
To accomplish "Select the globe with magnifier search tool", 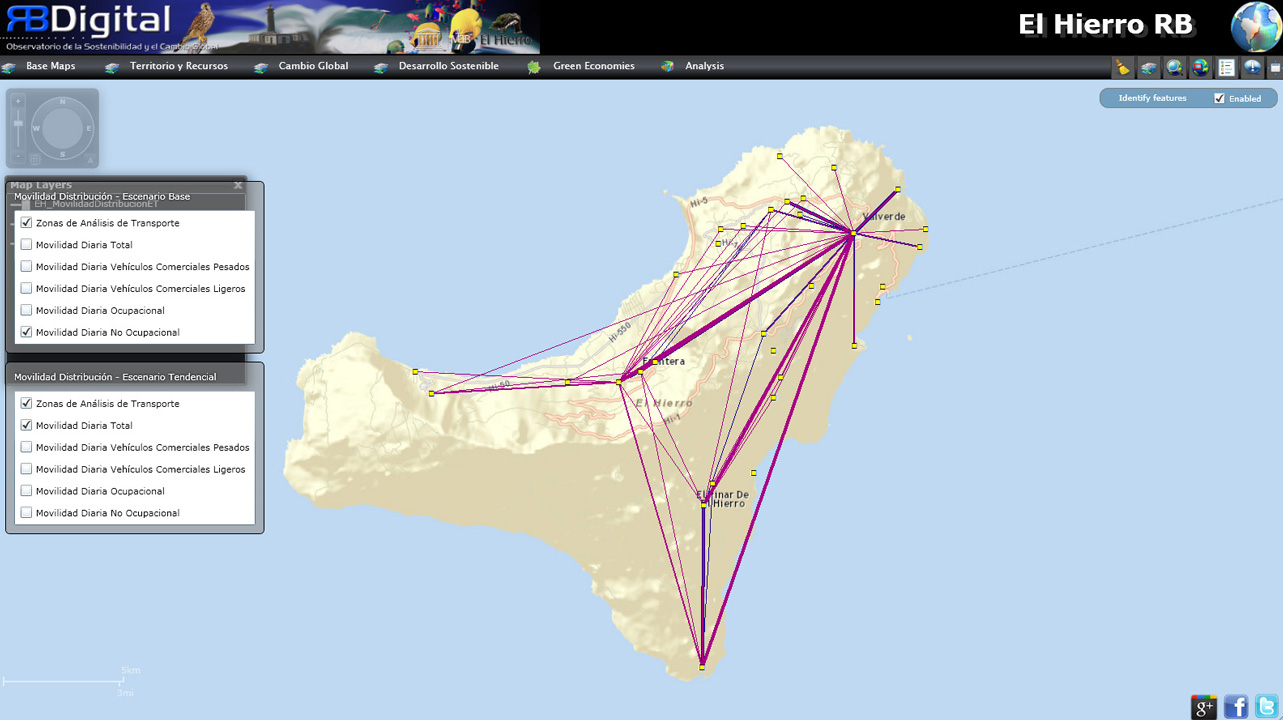I will pos(1175,68).
